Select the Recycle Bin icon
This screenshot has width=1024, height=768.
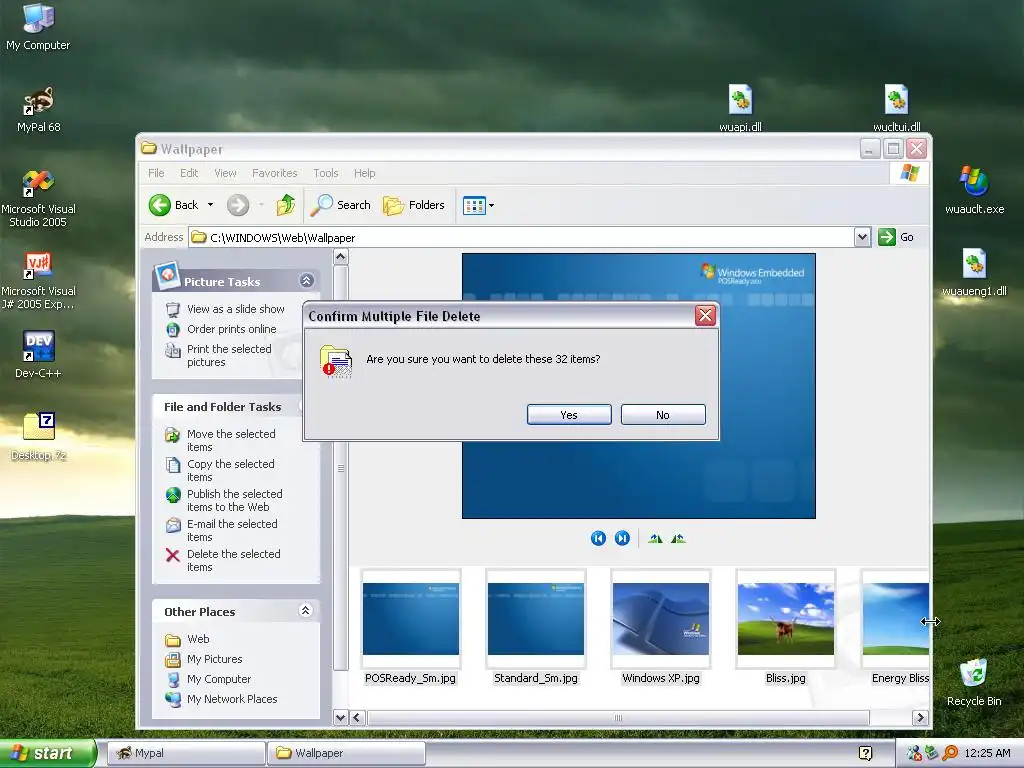974,682
